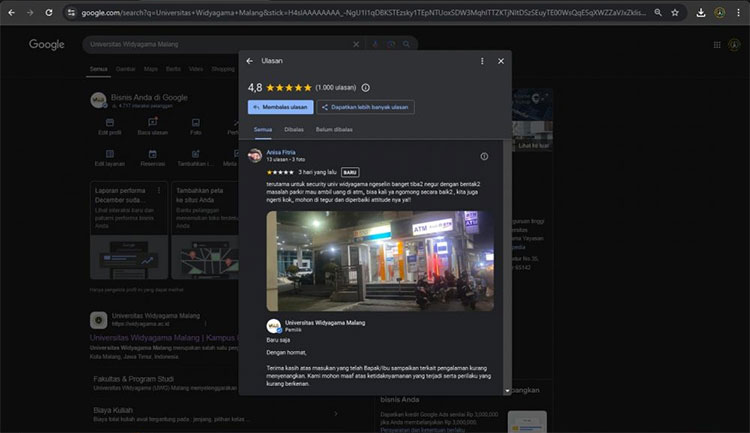
Task: Click 4,8 rating value
Action: [255, 88]
